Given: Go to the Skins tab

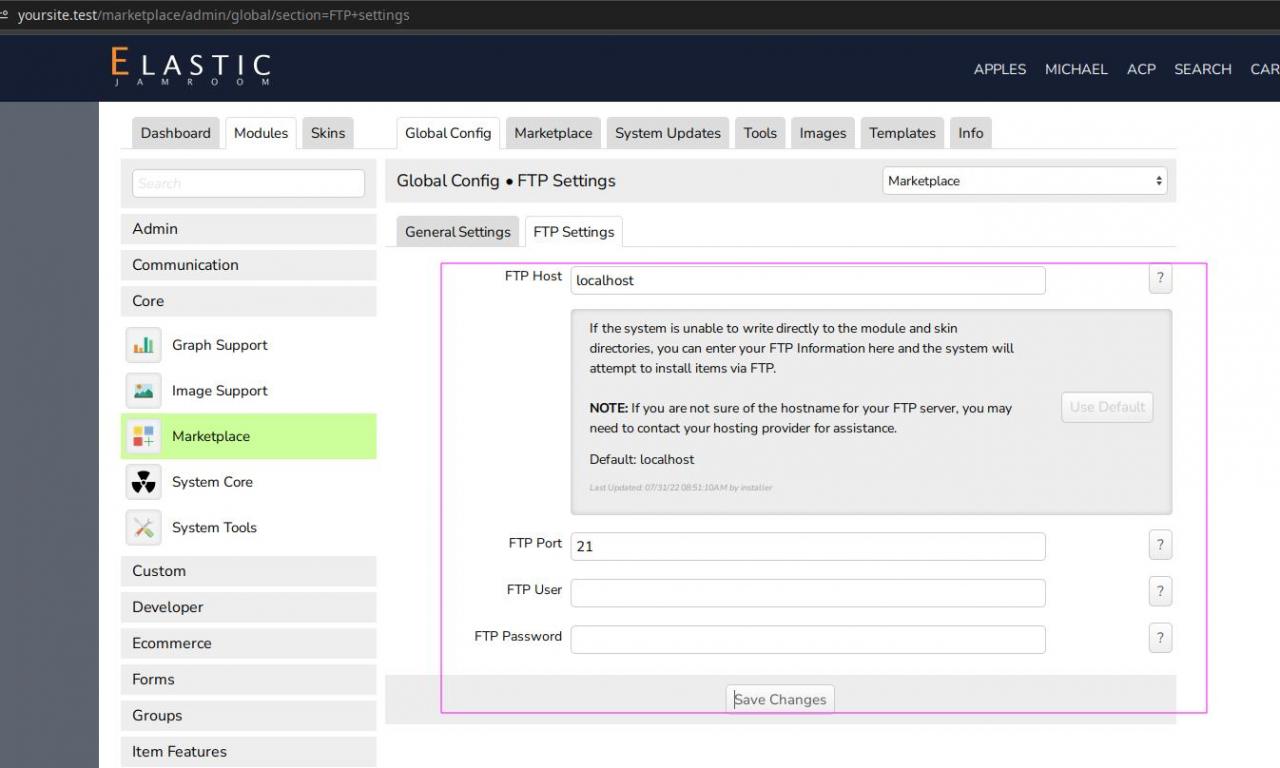Looking at the screenshot, I should point(328,133).
